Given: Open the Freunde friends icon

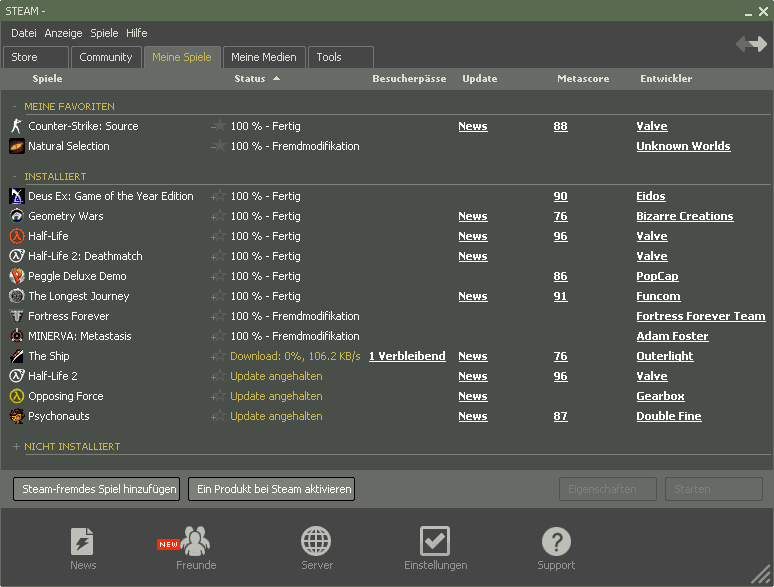Looking at the screenshot, I should [x=196, y=542].
